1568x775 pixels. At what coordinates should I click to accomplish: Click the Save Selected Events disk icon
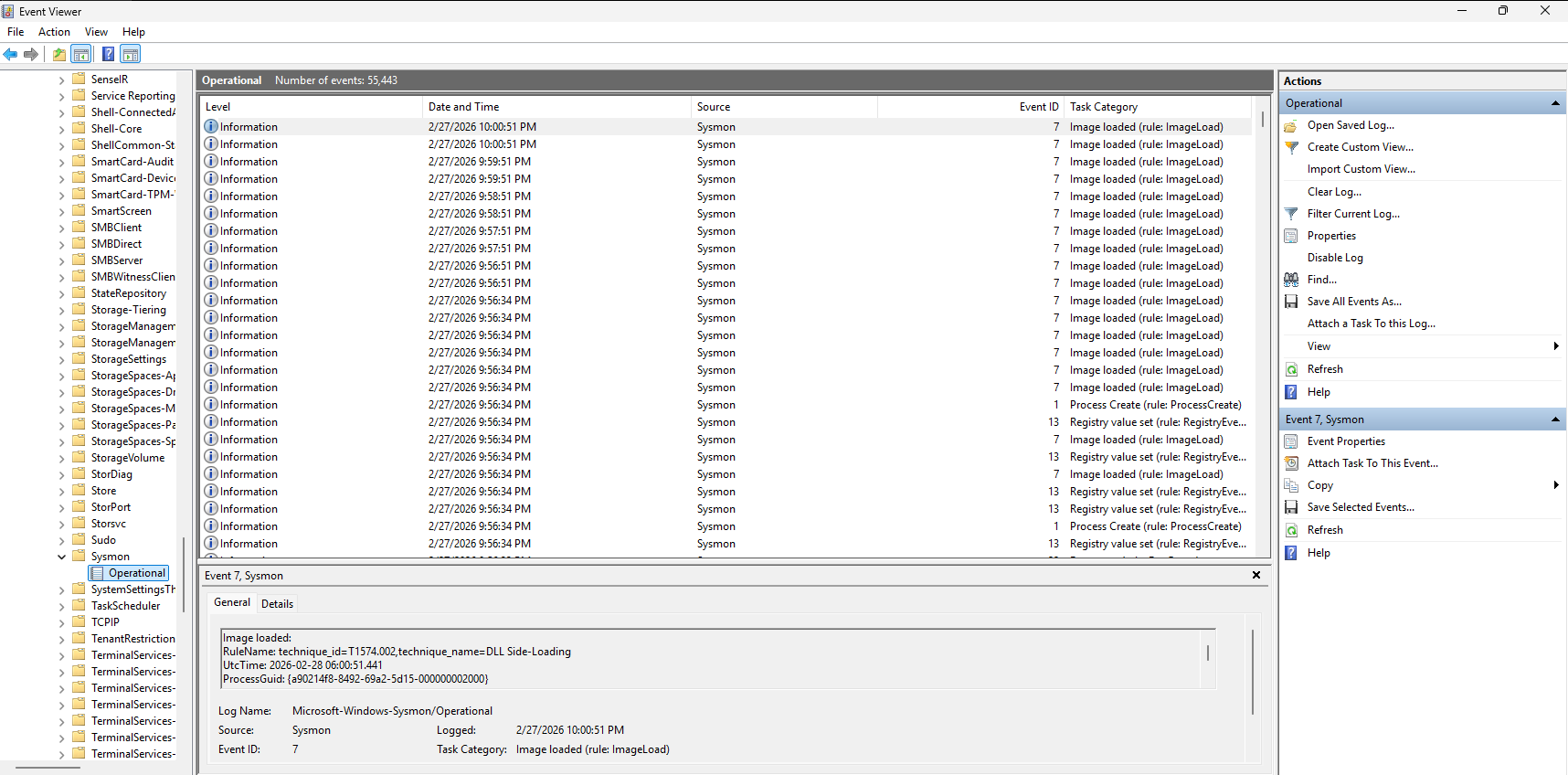click(1291, 507)
